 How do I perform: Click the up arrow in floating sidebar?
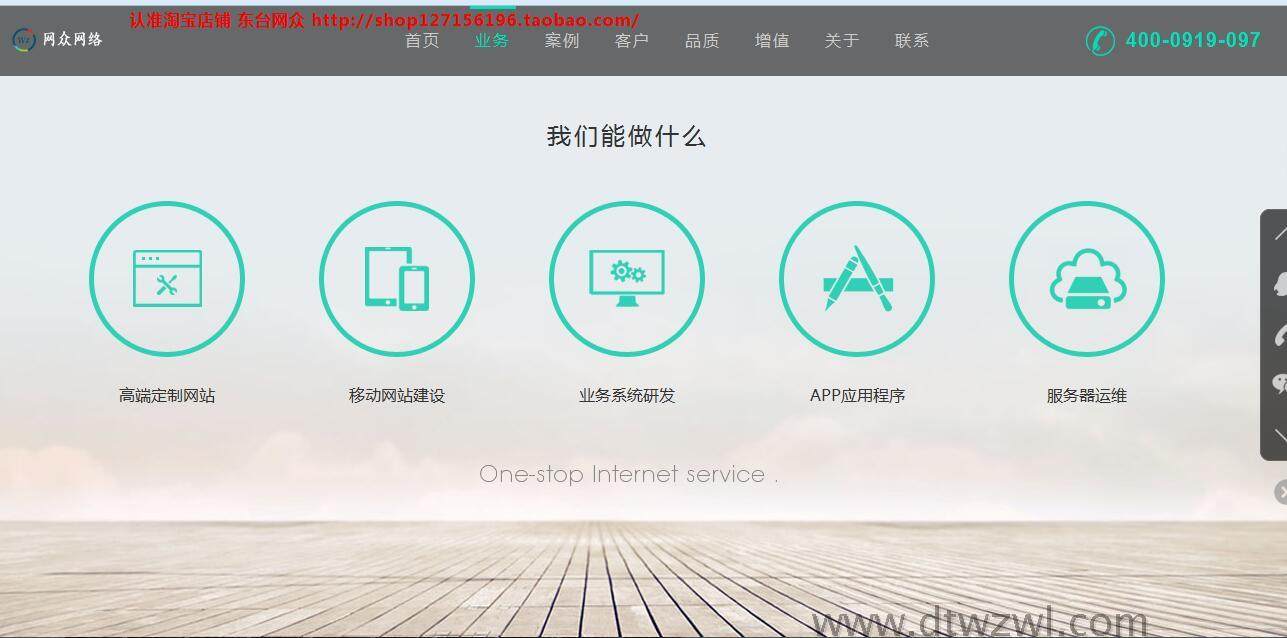click(x=1280, y=234)
